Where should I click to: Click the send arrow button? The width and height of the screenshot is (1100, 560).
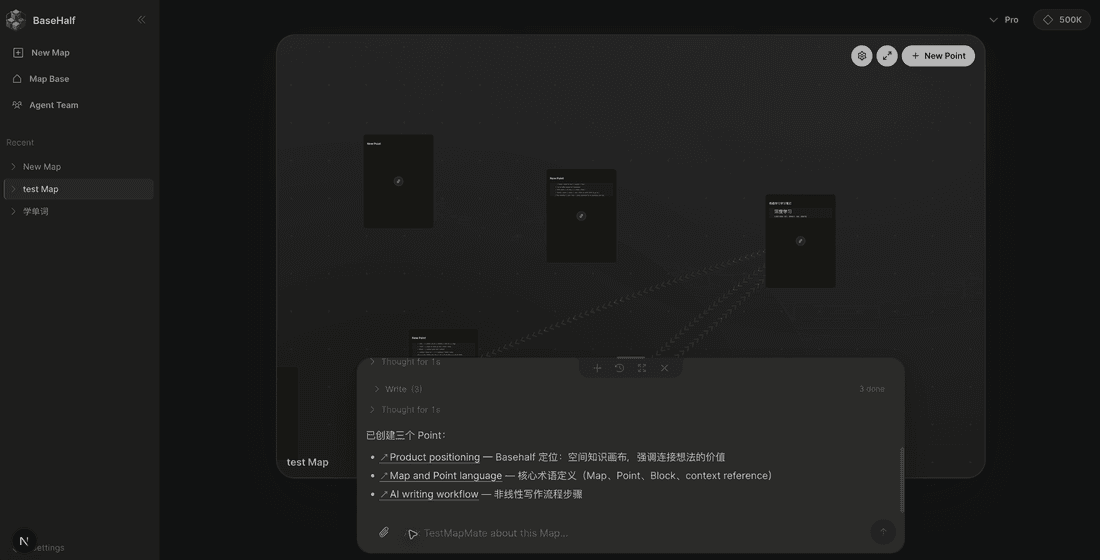point(883,532)
